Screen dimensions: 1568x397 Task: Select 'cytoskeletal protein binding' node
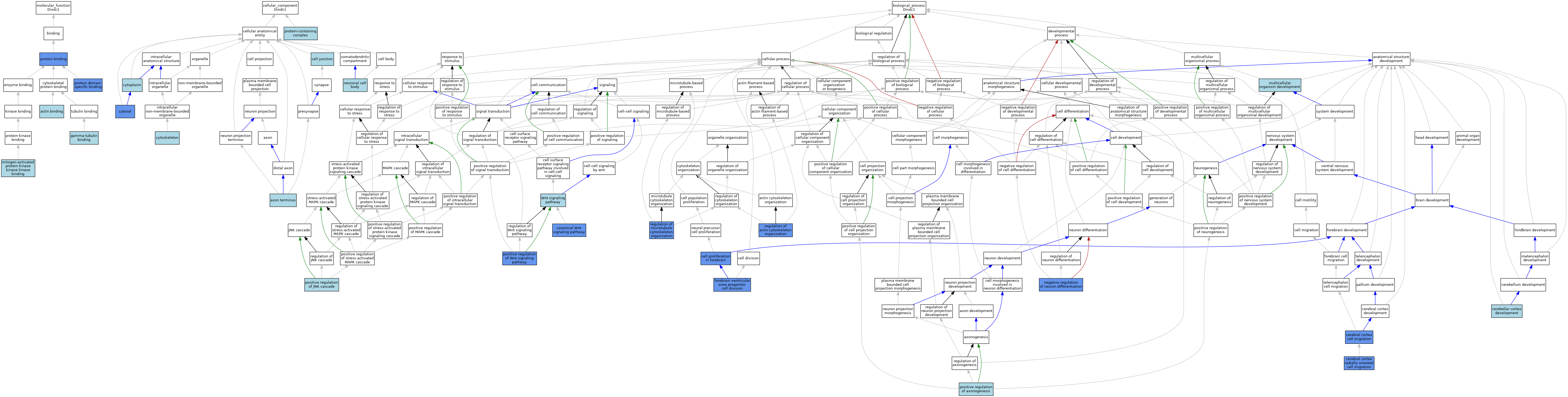click(53, 85)
